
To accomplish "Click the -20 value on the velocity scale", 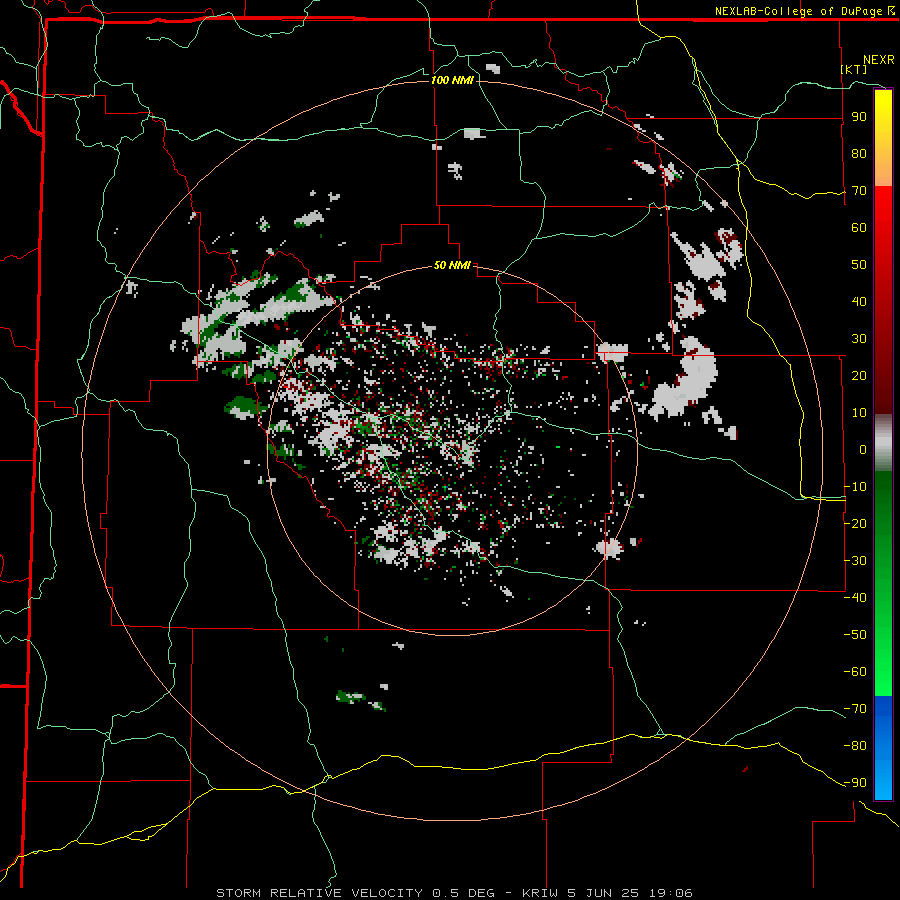I will (x=855, y=523).
